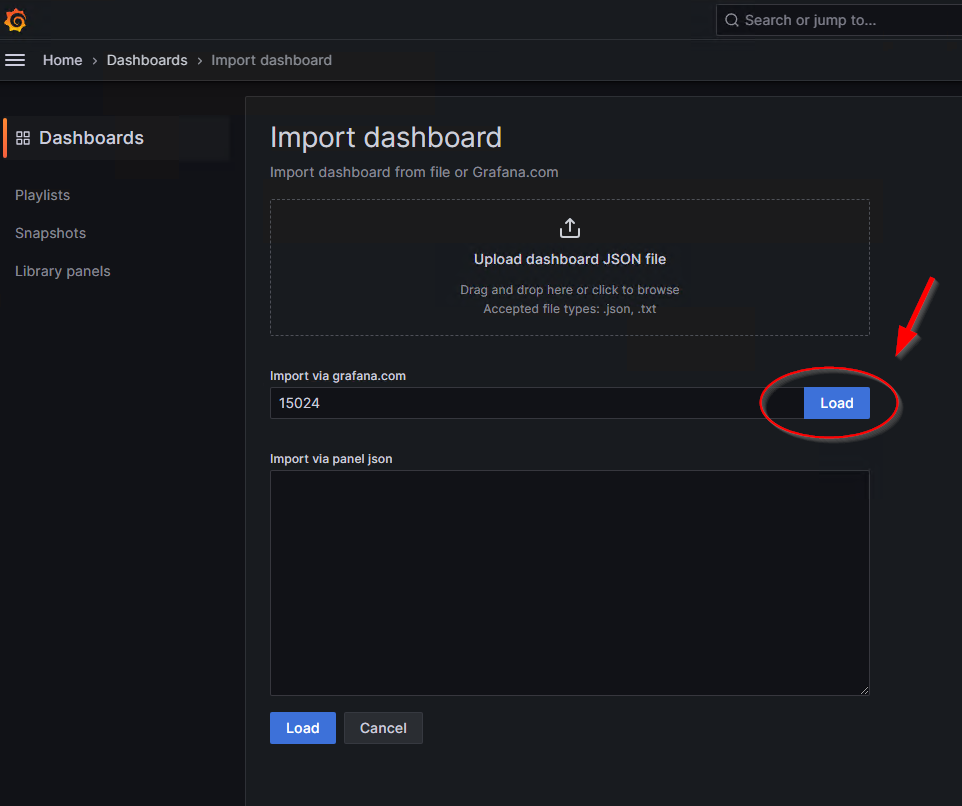Click inside the panel json text area
This screenshot has height=806, width=962.
tap(569, 582)
